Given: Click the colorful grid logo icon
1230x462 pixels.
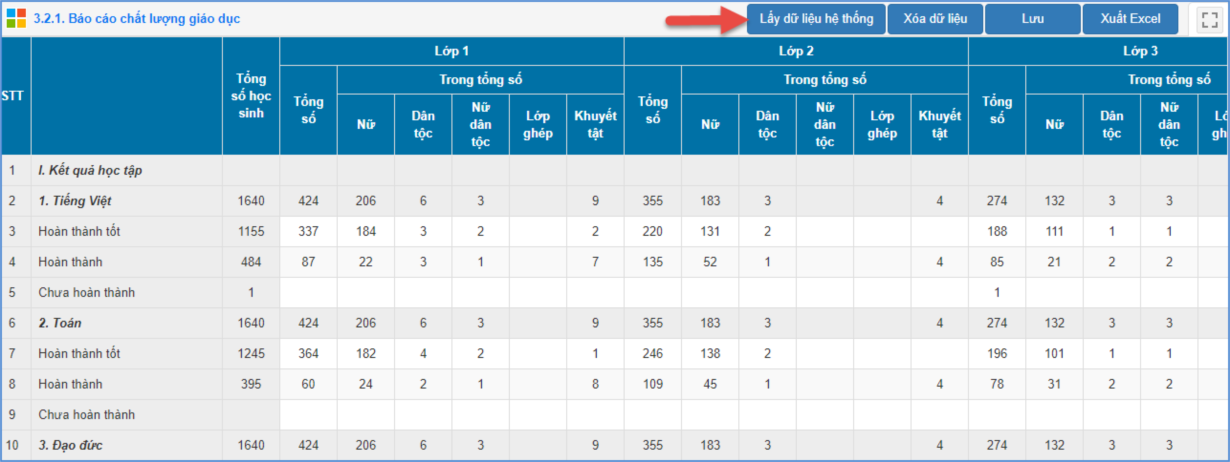Looking at the screenshot, I should point(17,19).
